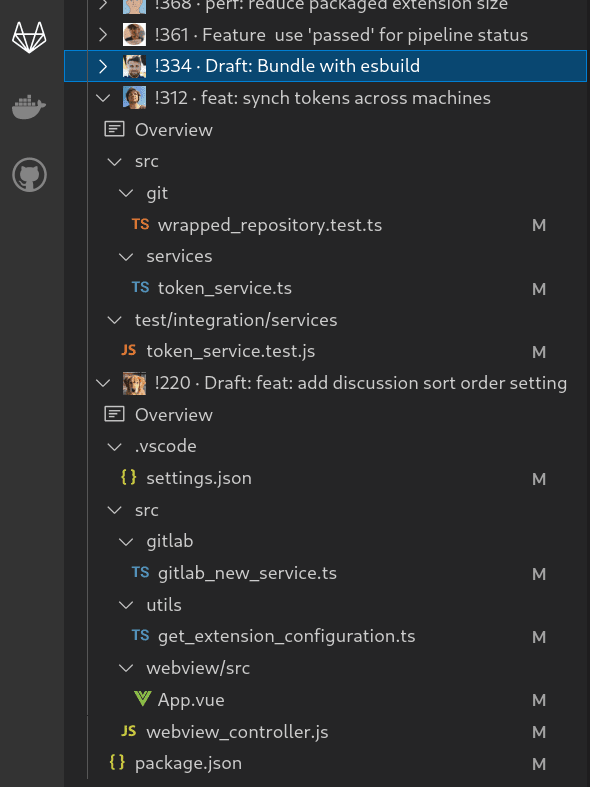Click JSON braces icon of package.json
Image resolution: width=590 pixels, height=787 pixels.
pos(117,762)
